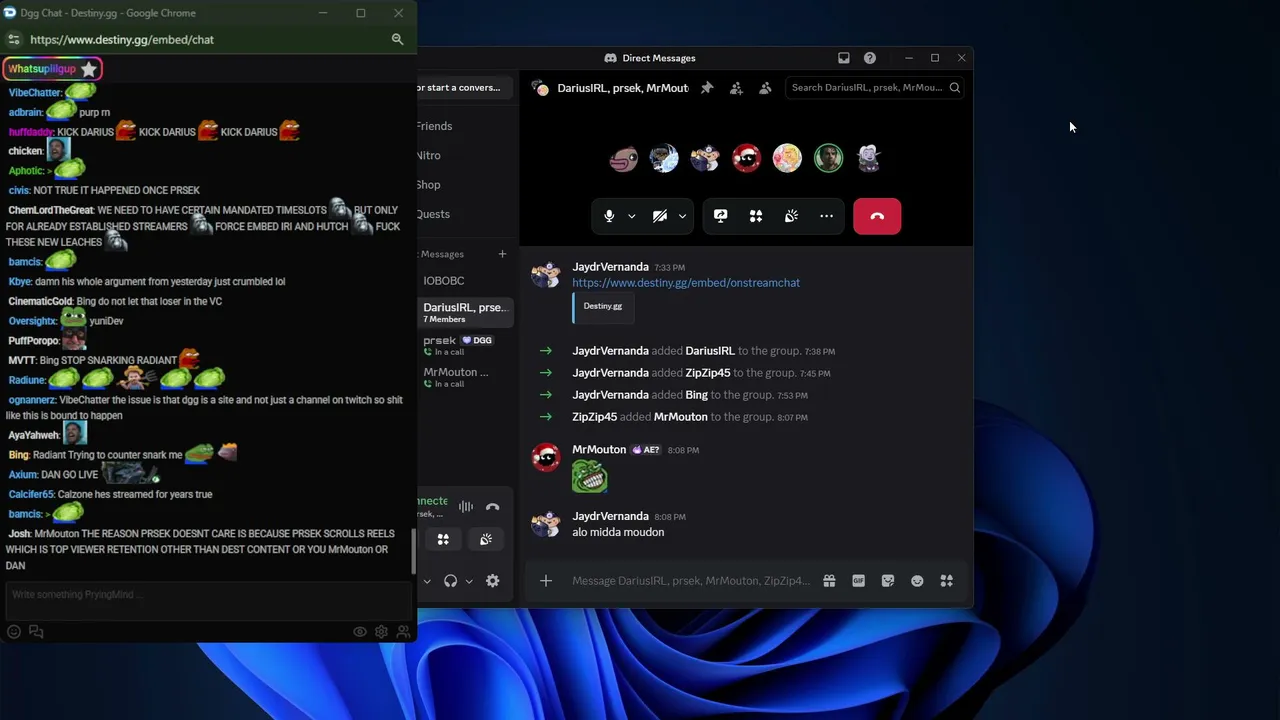The height and width of the screenshot is (720, 1280).
Task: Click Calcifer65 username in chat
Action: tap(31, 495)
